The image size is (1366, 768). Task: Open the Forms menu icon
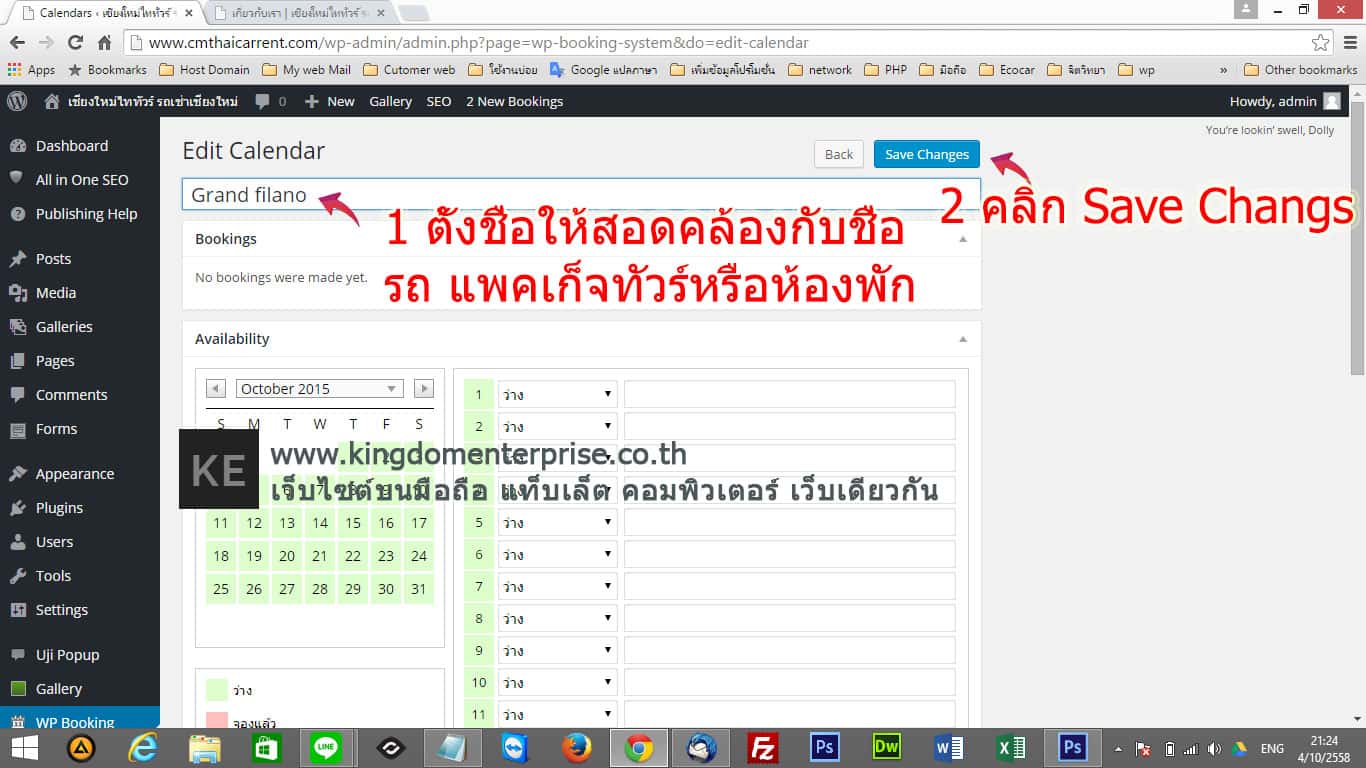click(x=17, y=429)
